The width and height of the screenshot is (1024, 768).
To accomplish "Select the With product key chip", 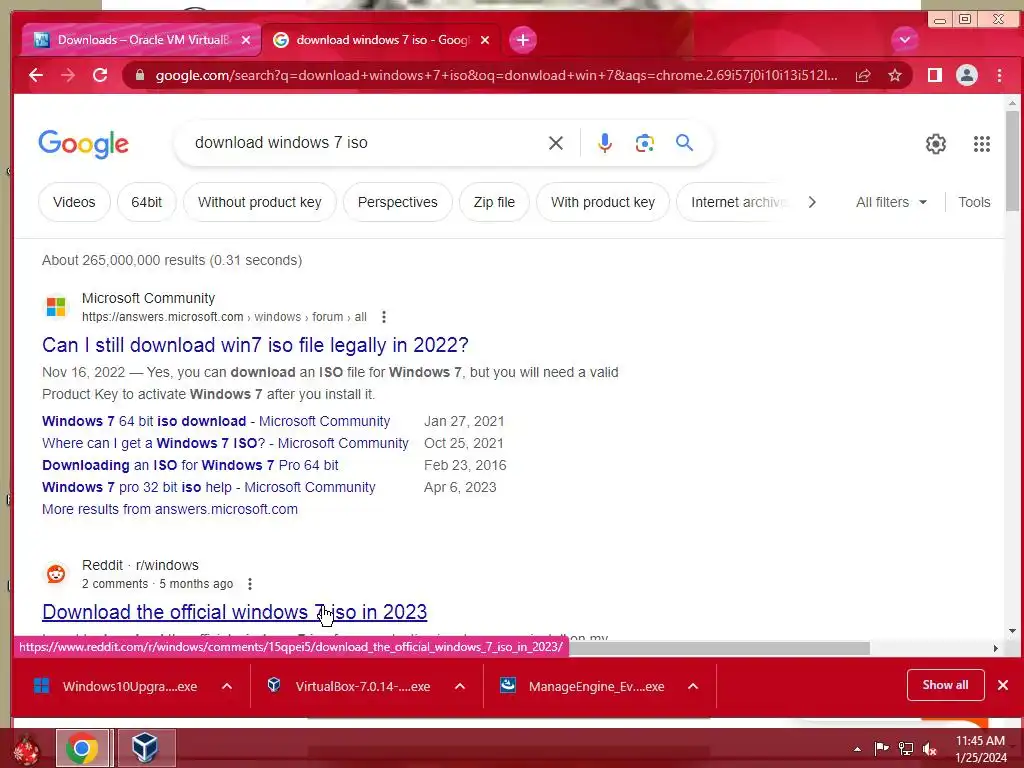I will (x=603, y=202).
